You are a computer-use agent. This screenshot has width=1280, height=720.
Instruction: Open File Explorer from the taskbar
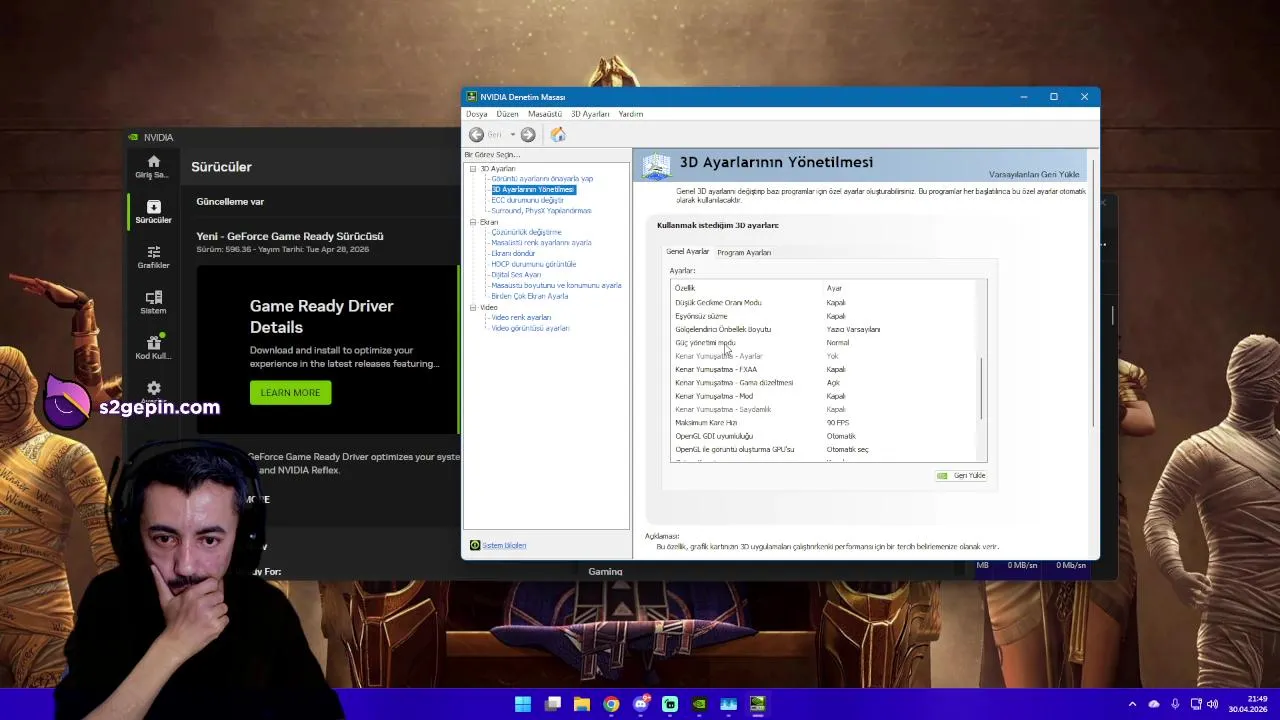582,704
